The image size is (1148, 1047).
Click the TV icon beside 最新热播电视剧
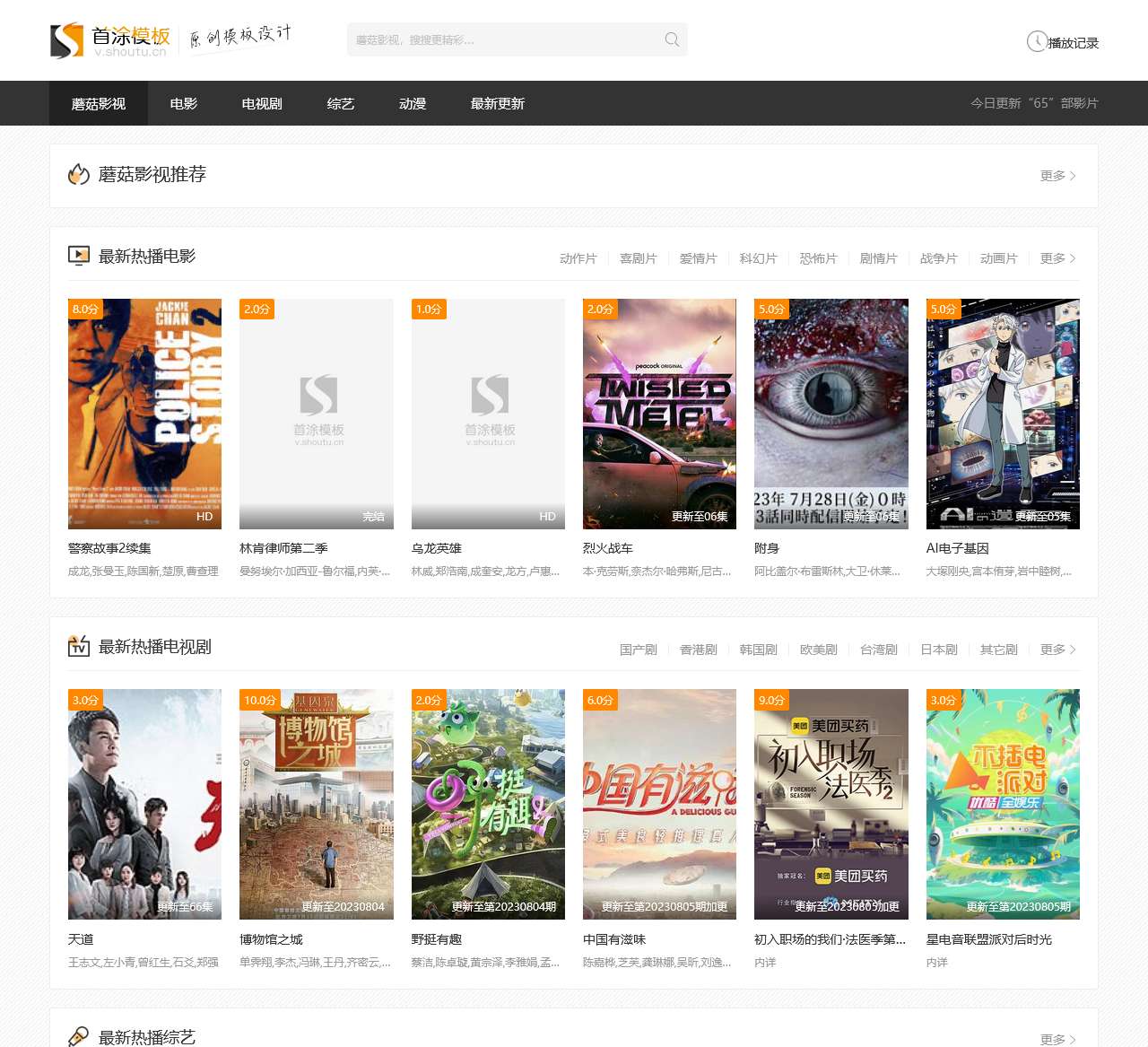pyautogui.click(x=79, y=647)
